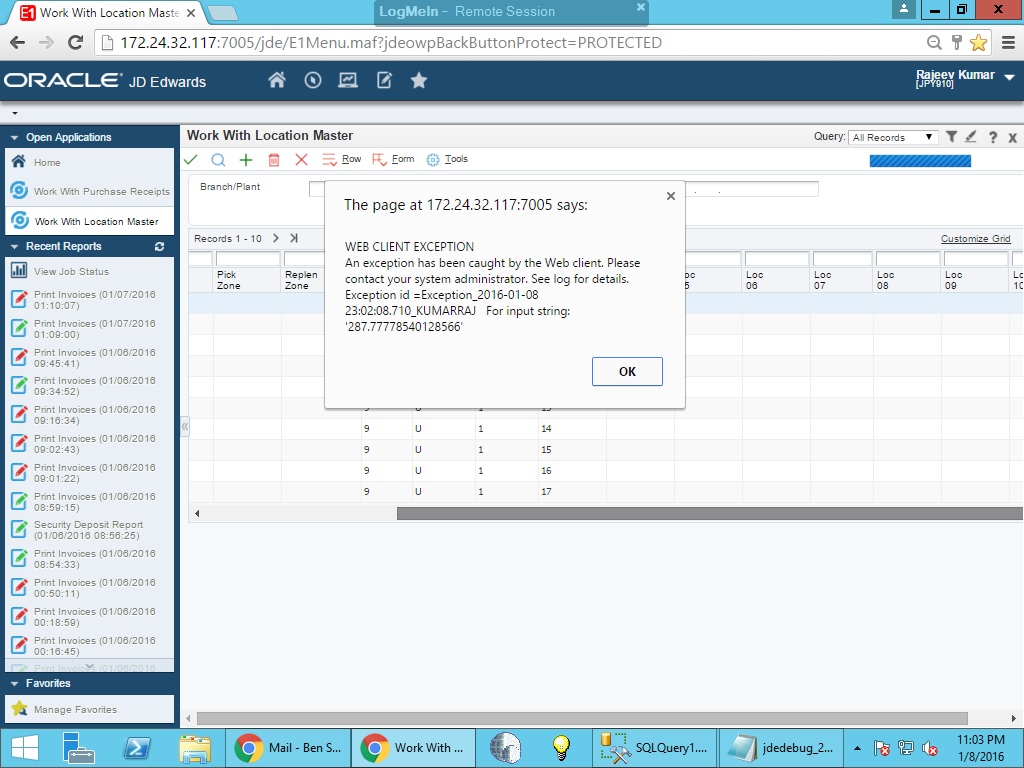Open PowerShell from the taskbar

(137, 748)
